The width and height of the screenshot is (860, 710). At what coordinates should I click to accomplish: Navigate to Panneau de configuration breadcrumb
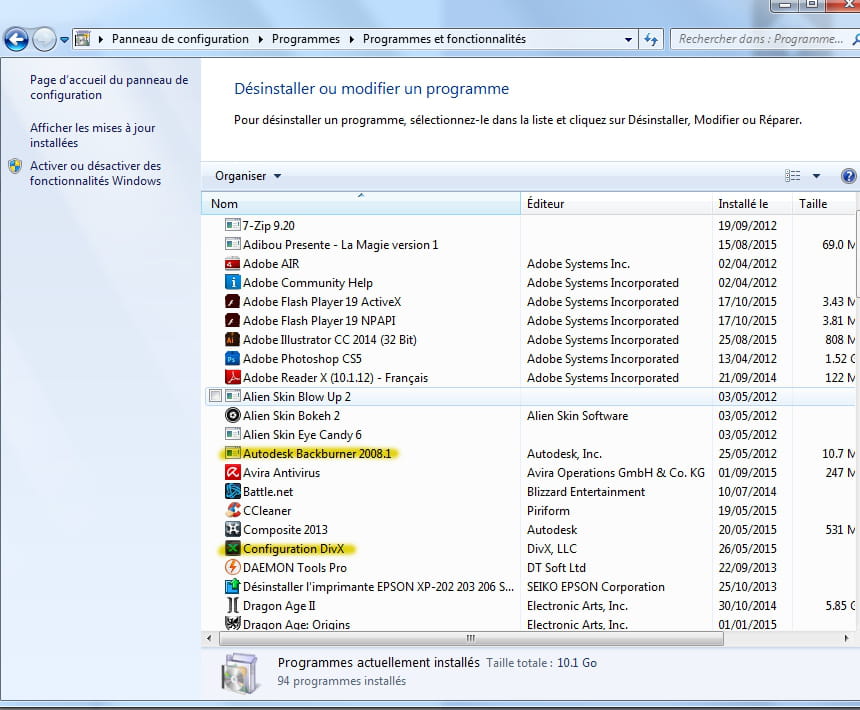(x=180, y=39)
